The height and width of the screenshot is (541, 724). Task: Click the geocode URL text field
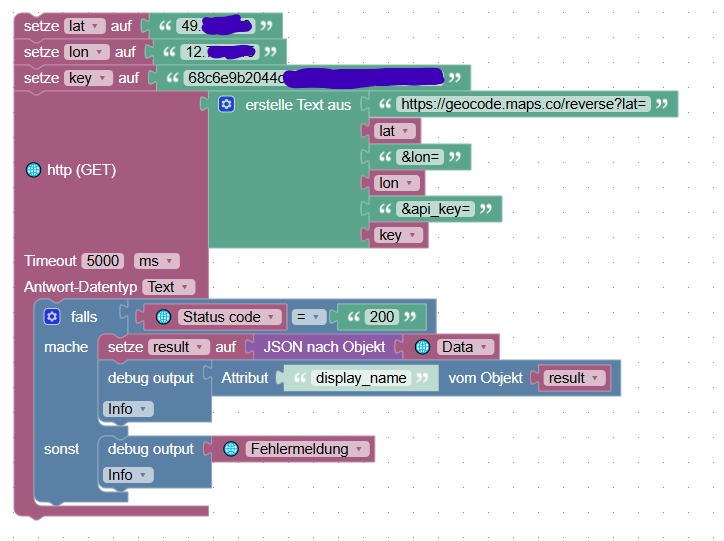click(x=523, y=104)
